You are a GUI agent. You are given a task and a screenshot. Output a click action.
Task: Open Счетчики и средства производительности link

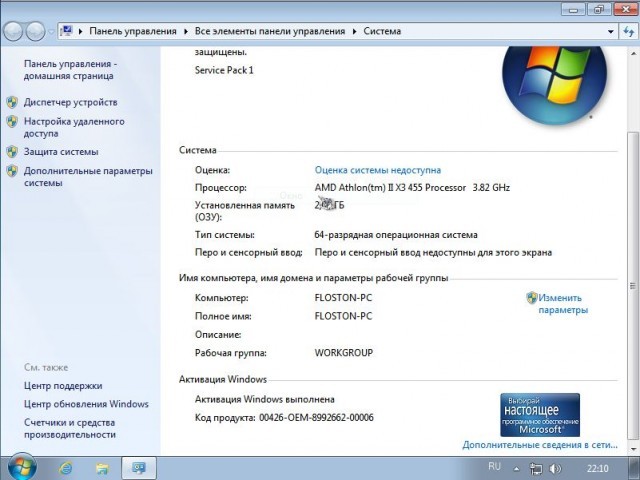coord(69,429)
